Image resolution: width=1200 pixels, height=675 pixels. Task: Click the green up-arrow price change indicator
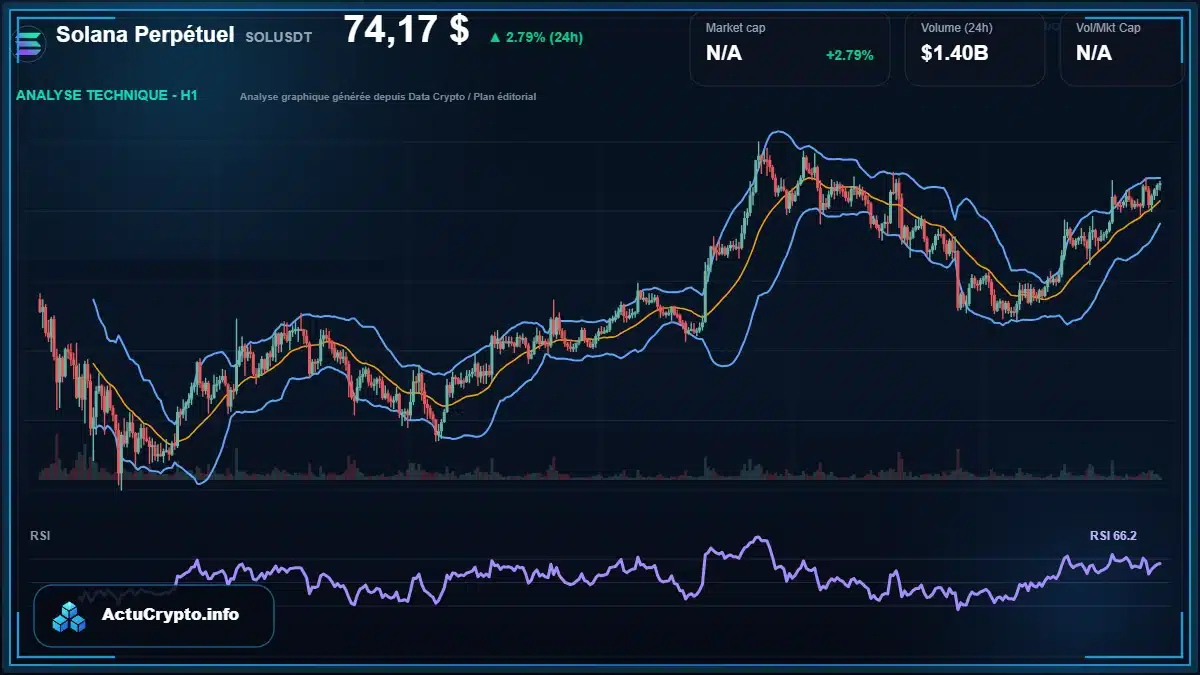pos(494,38)
